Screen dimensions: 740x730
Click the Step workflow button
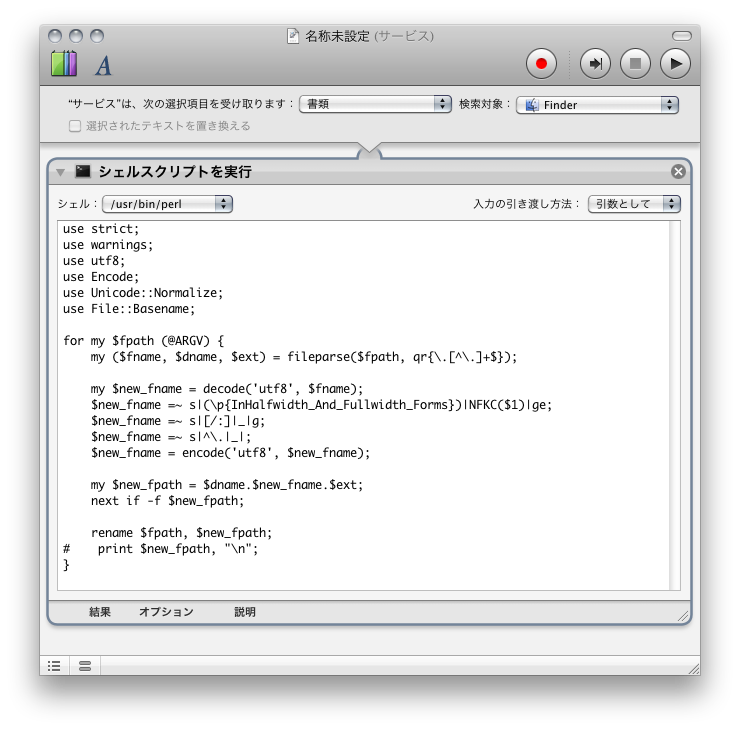pyautogui.click(x=595, y=64)
